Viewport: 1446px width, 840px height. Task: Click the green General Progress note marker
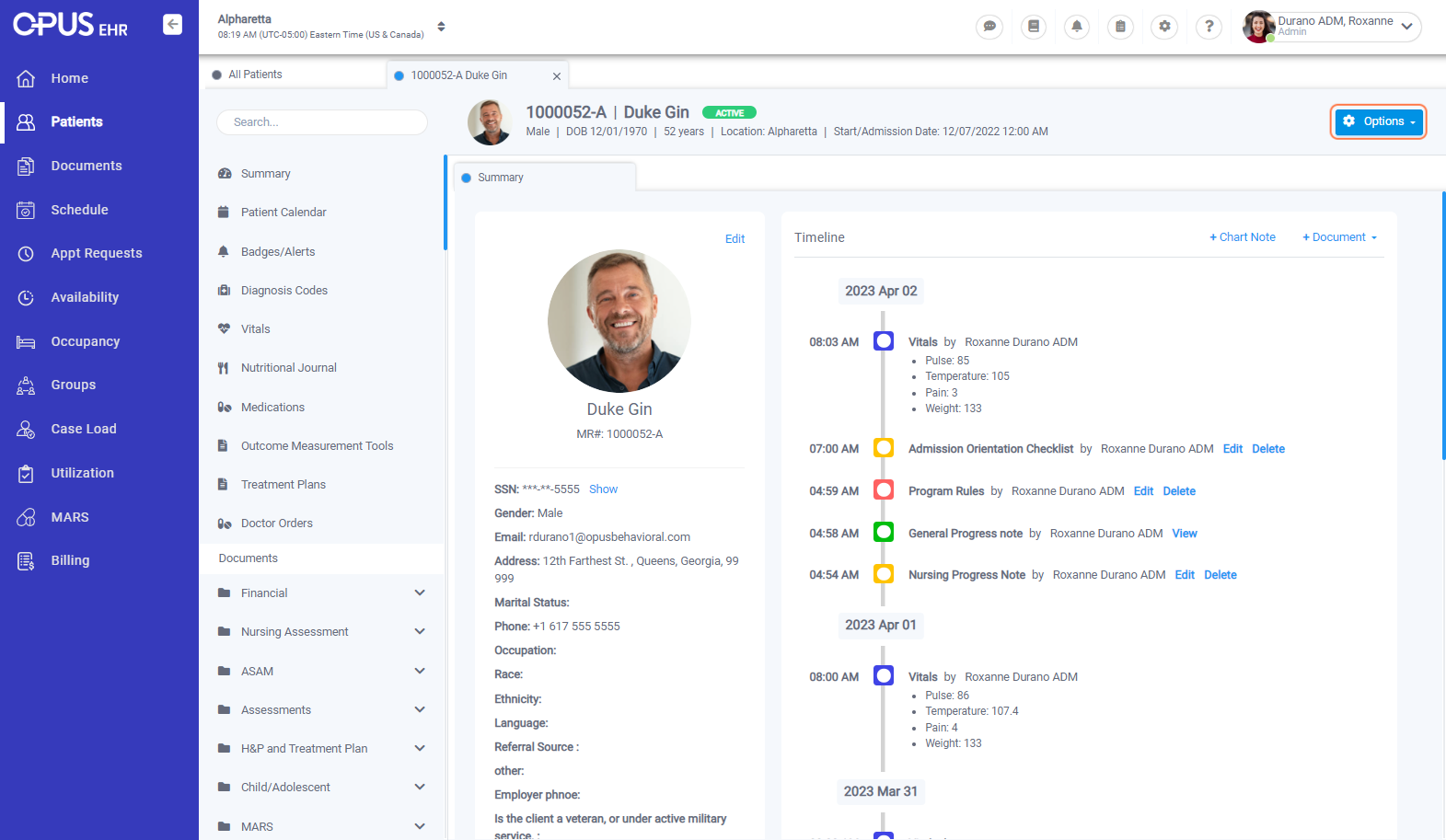pyautogui.click(x=884, y=532)
